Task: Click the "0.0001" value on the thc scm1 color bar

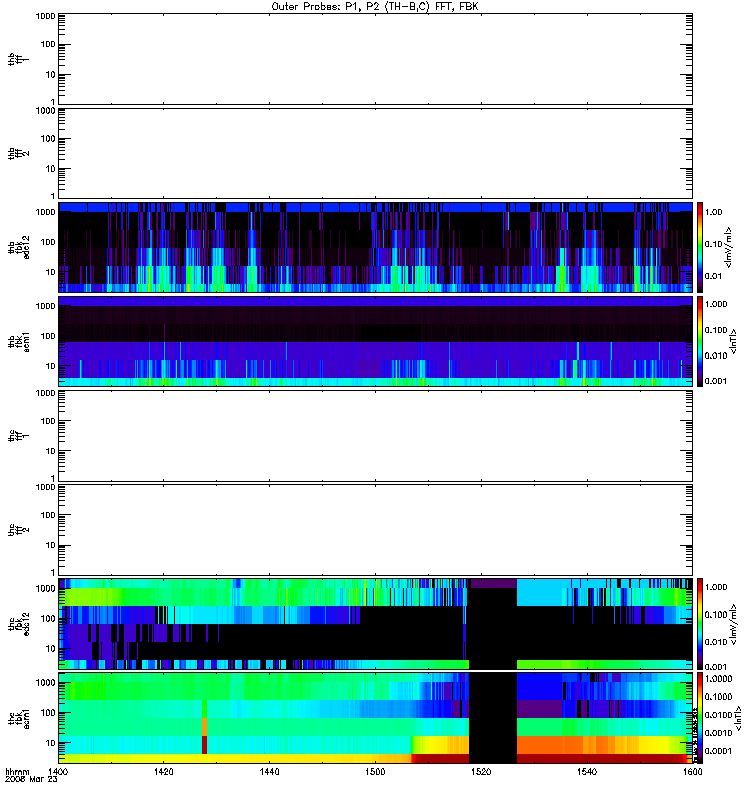Action: pyautogui.click(x=718, y=751)
